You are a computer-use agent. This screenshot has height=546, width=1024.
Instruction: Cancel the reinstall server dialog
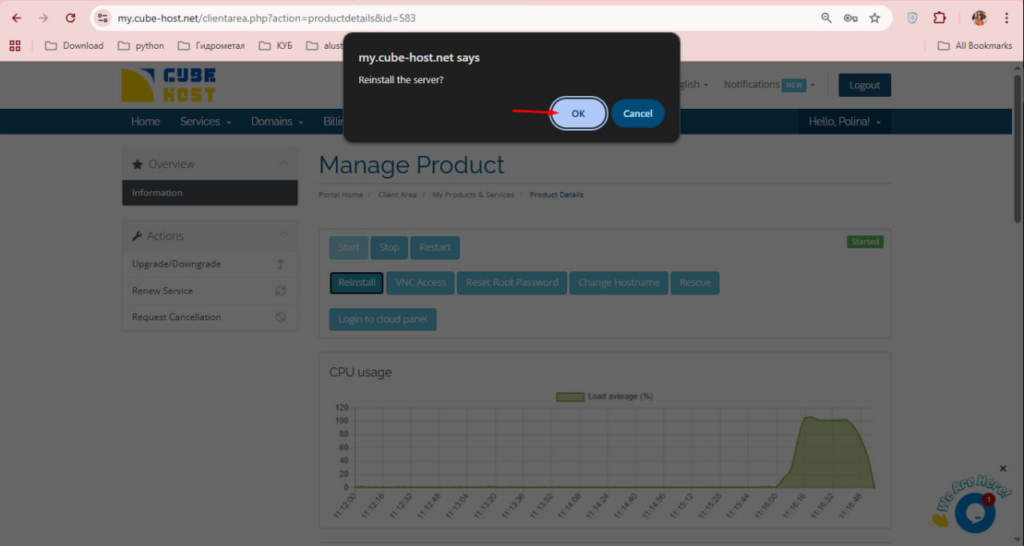(x=637, y=113)
